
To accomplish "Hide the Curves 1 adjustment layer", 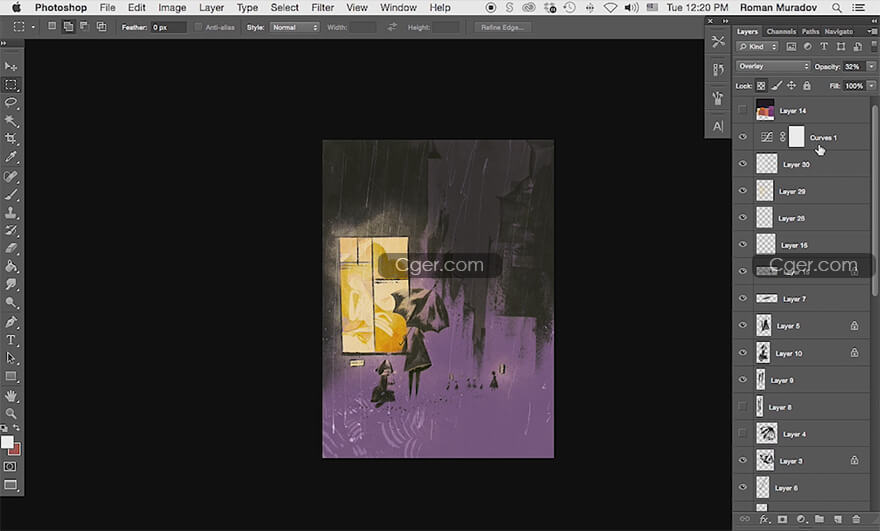I will [x=742, y=137].
